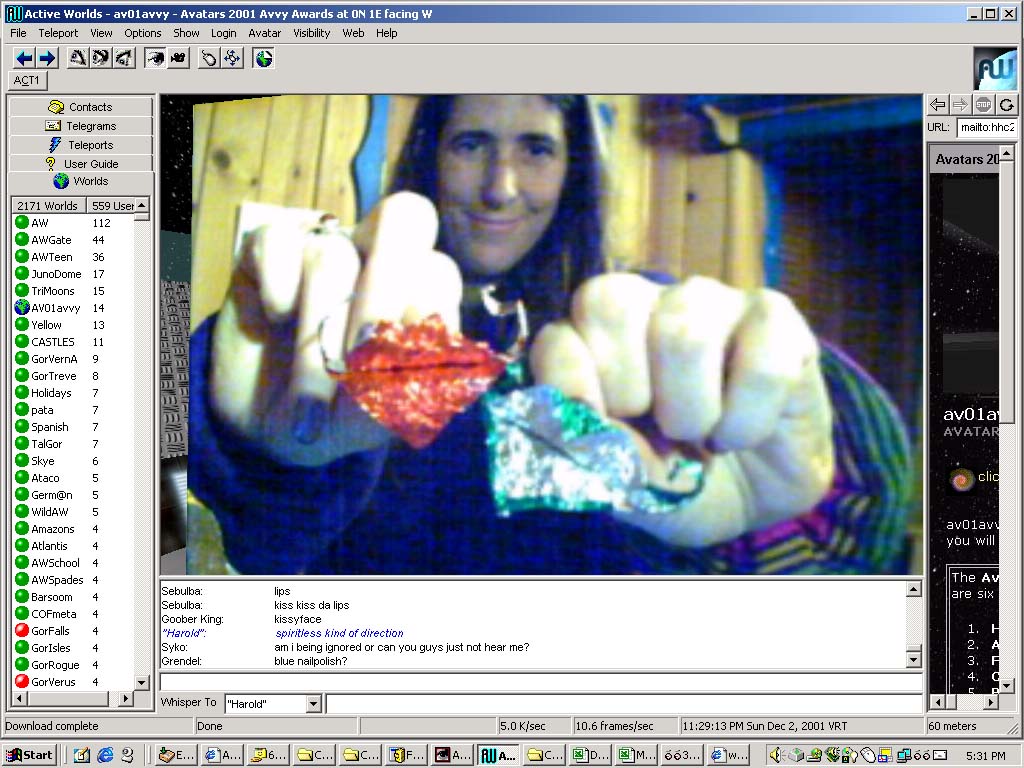This screenshot has height=768, width=1024.
Task: Open the Visibility menu
Action: click(x=311, y=33)
